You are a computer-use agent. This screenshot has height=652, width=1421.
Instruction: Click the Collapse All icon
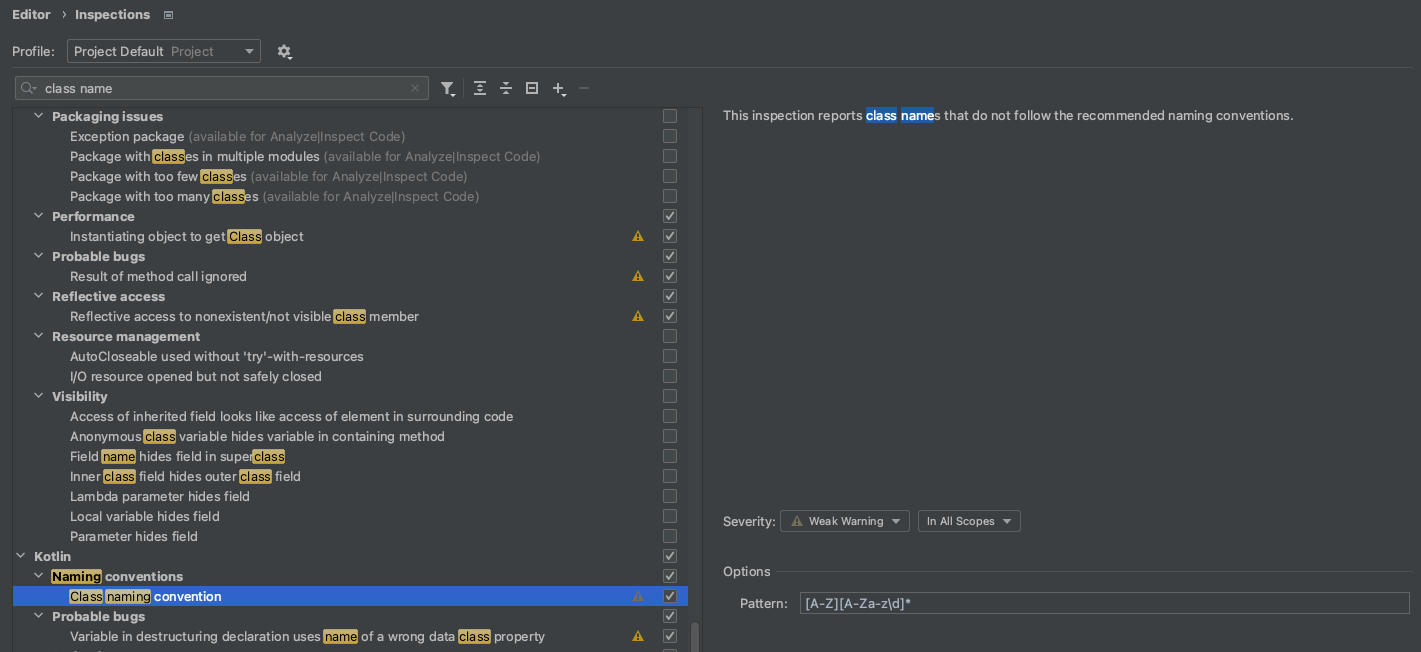pyautogui.click(x=506, y=88)
